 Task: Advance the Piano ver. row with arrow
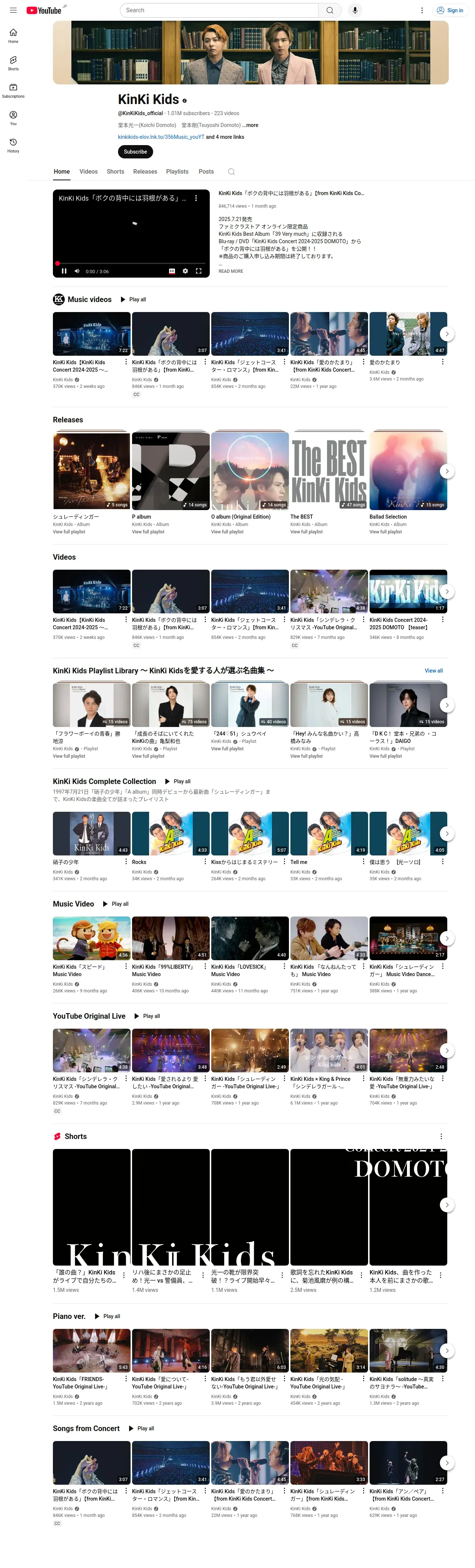point(447,1350)
